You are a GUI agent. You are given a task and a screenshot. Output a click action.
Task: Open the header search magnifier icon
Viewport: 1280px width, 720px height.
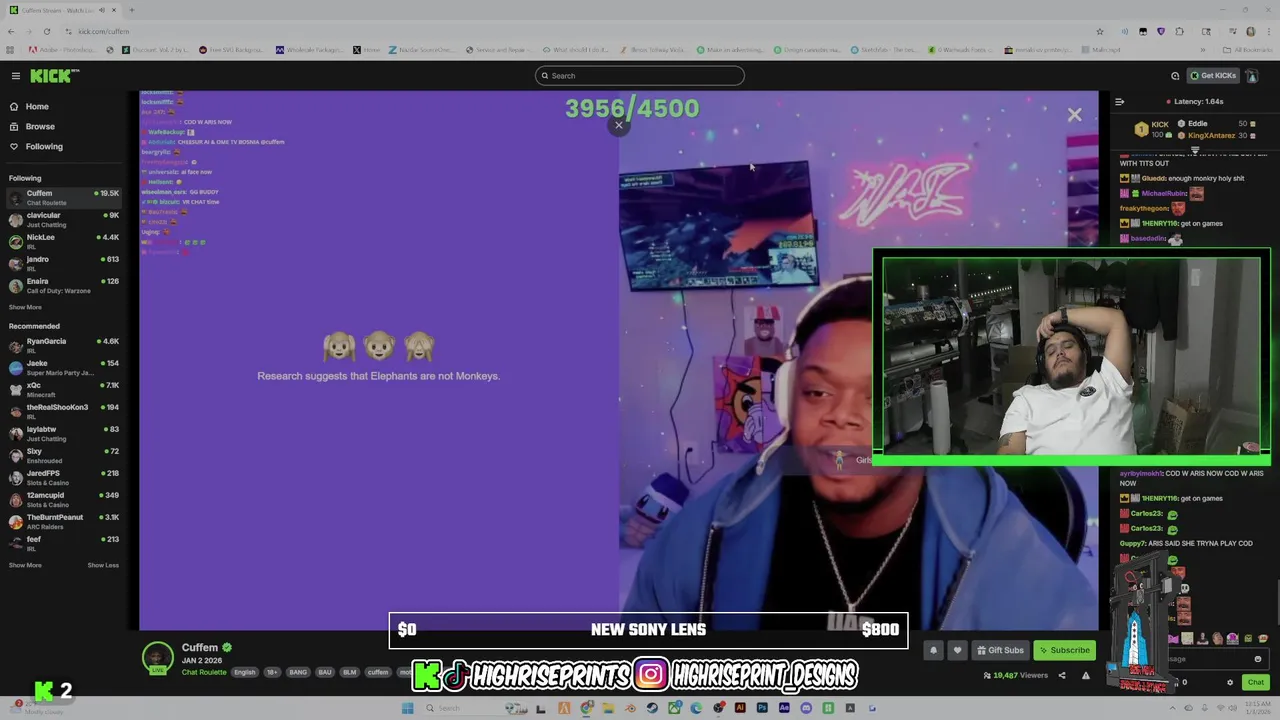[1175, 76]
